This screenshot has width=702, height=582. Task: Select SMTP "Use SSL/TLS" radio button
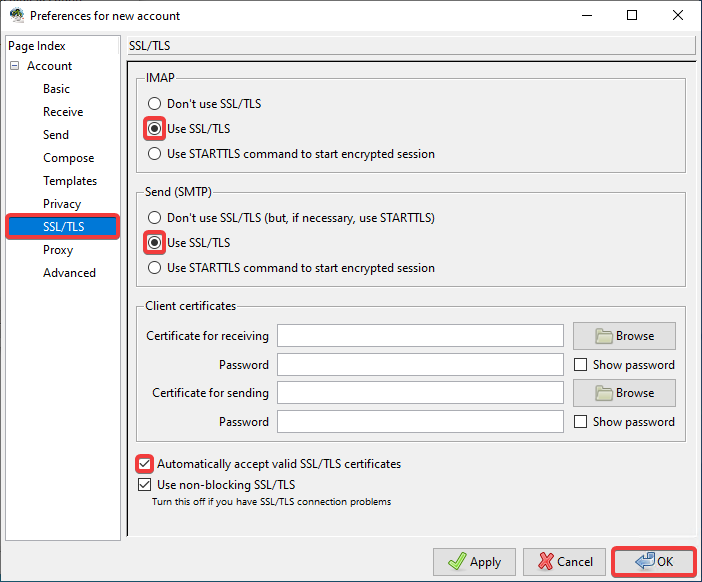[154, 242]
